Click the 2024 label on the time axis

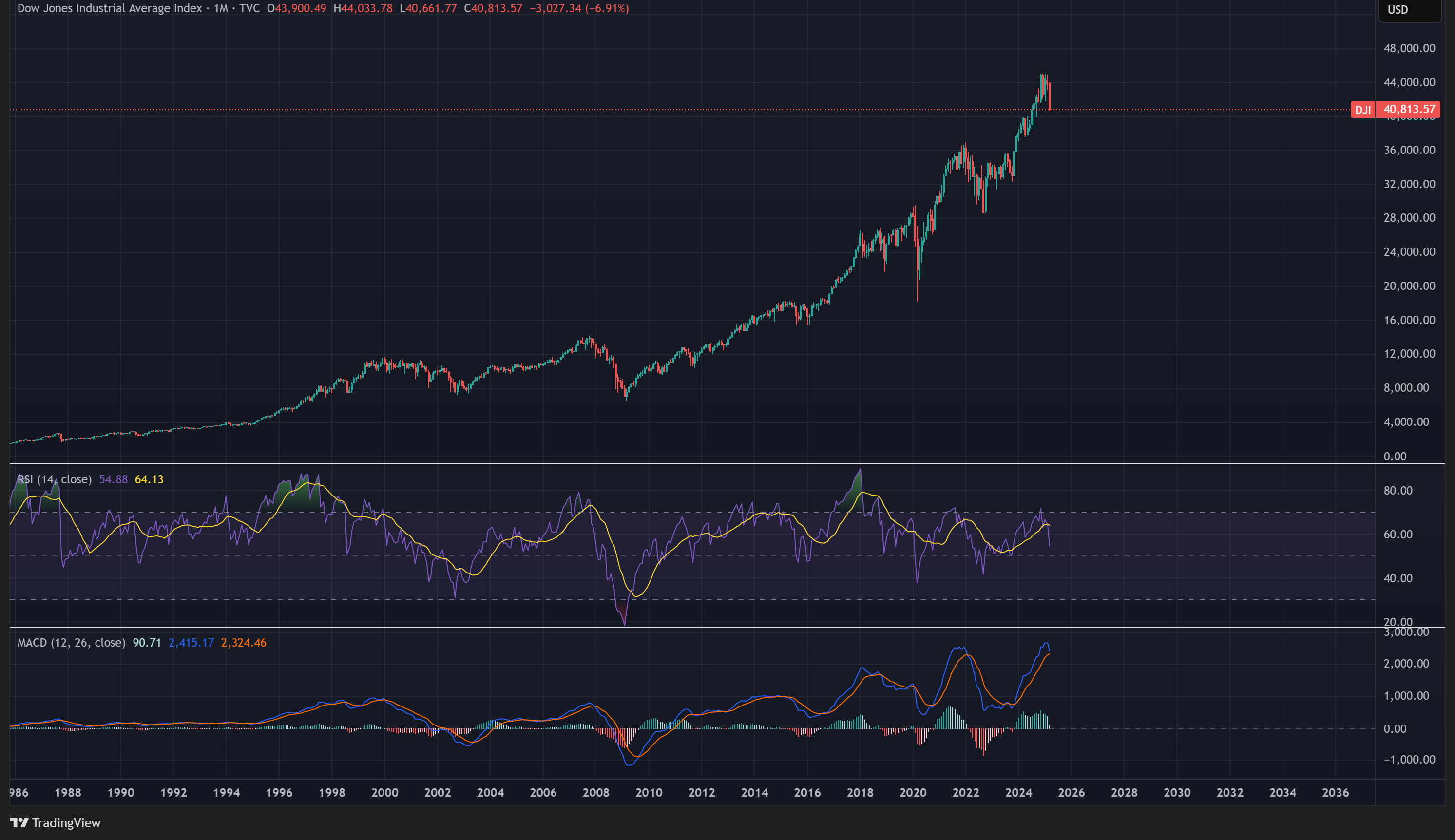click(x=1018, y=793)
